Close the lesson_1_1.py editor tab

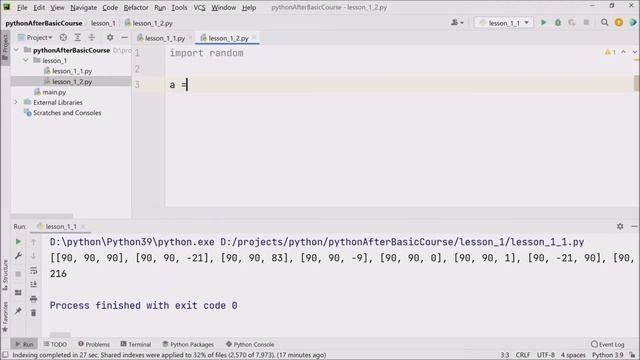190,38
